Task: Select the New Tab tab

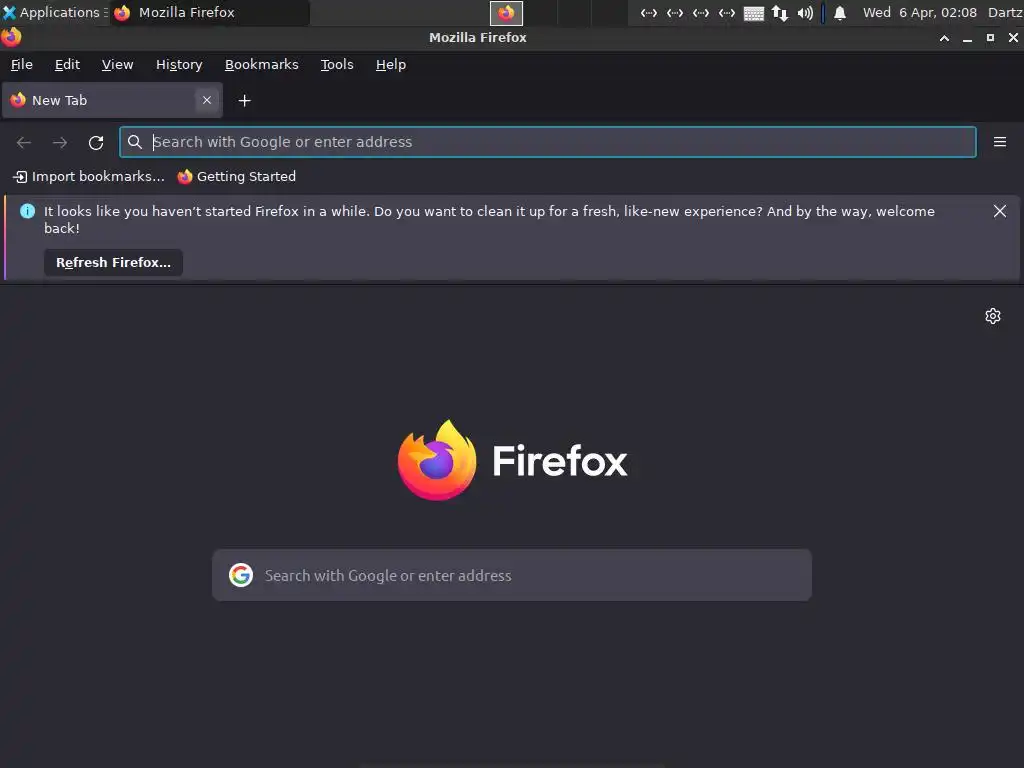Action: [x=112, y=100]
